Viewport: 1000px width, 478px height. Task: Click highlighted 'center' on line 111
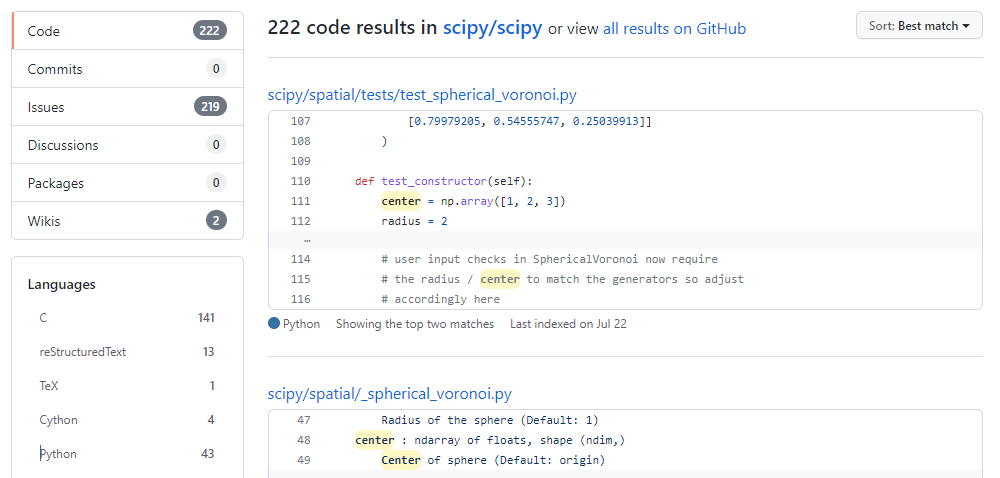pyautogui.click(x=401, y=201)
